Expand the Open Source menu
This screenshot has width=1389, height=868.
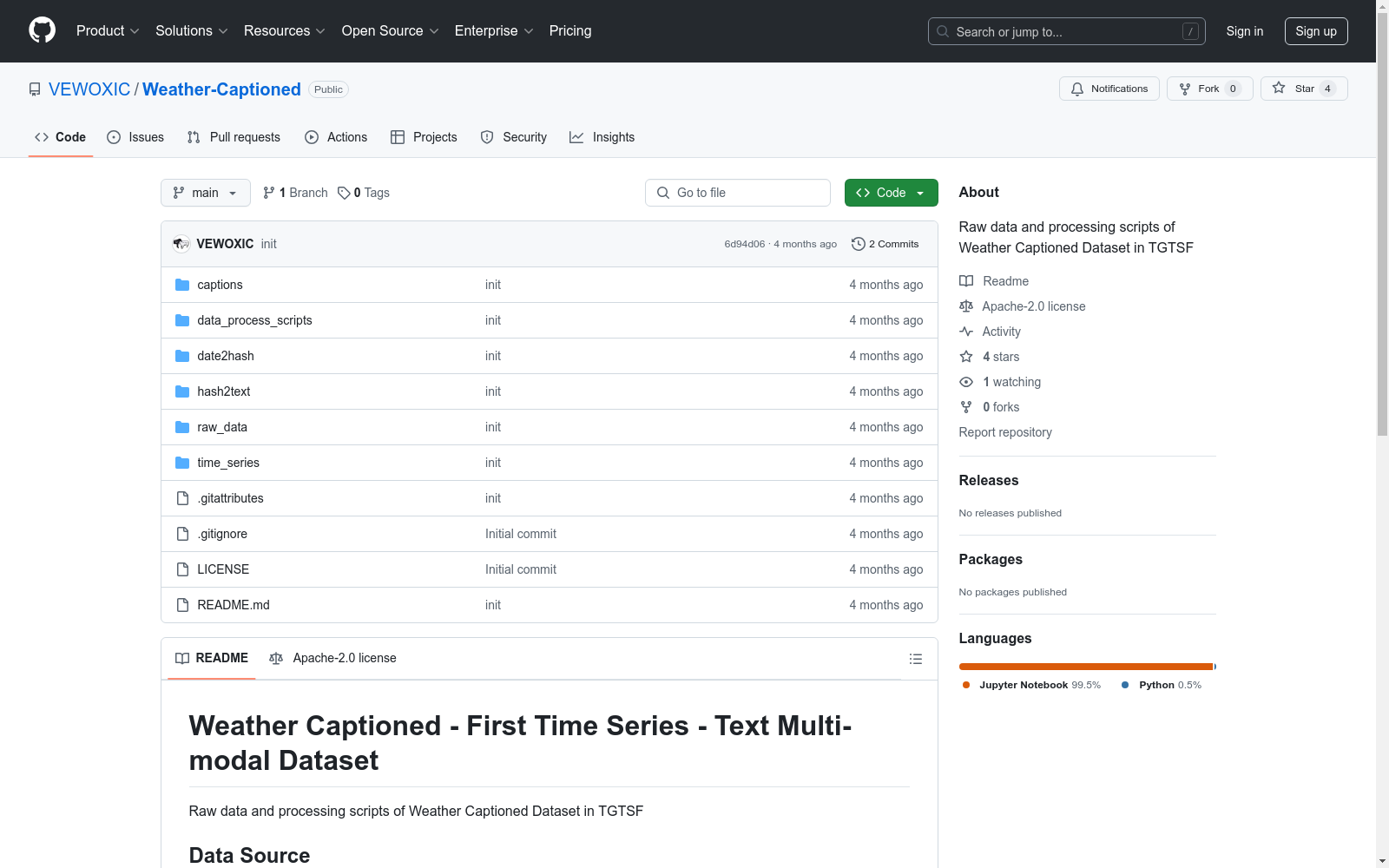point(390,30)
